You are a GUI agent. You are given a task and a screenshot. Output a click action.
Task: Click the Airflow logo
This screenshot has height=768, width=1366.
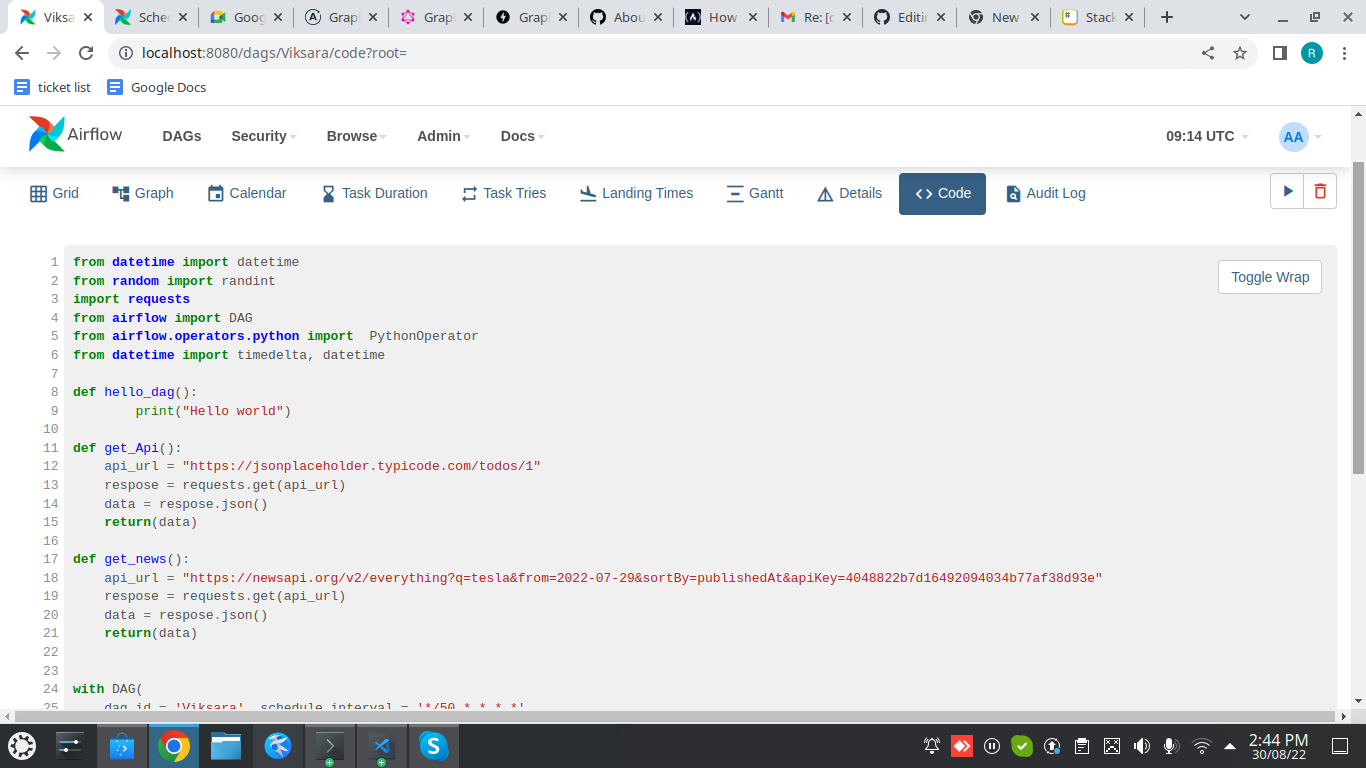(x=76, y=134)
